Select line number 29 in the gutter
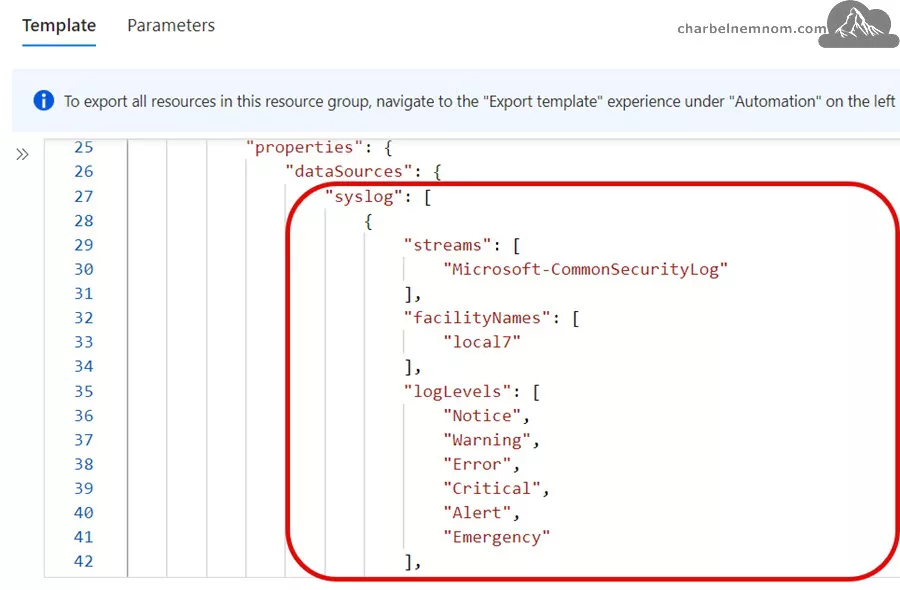This screenshot has height=590, width=900. click(84, 245)
